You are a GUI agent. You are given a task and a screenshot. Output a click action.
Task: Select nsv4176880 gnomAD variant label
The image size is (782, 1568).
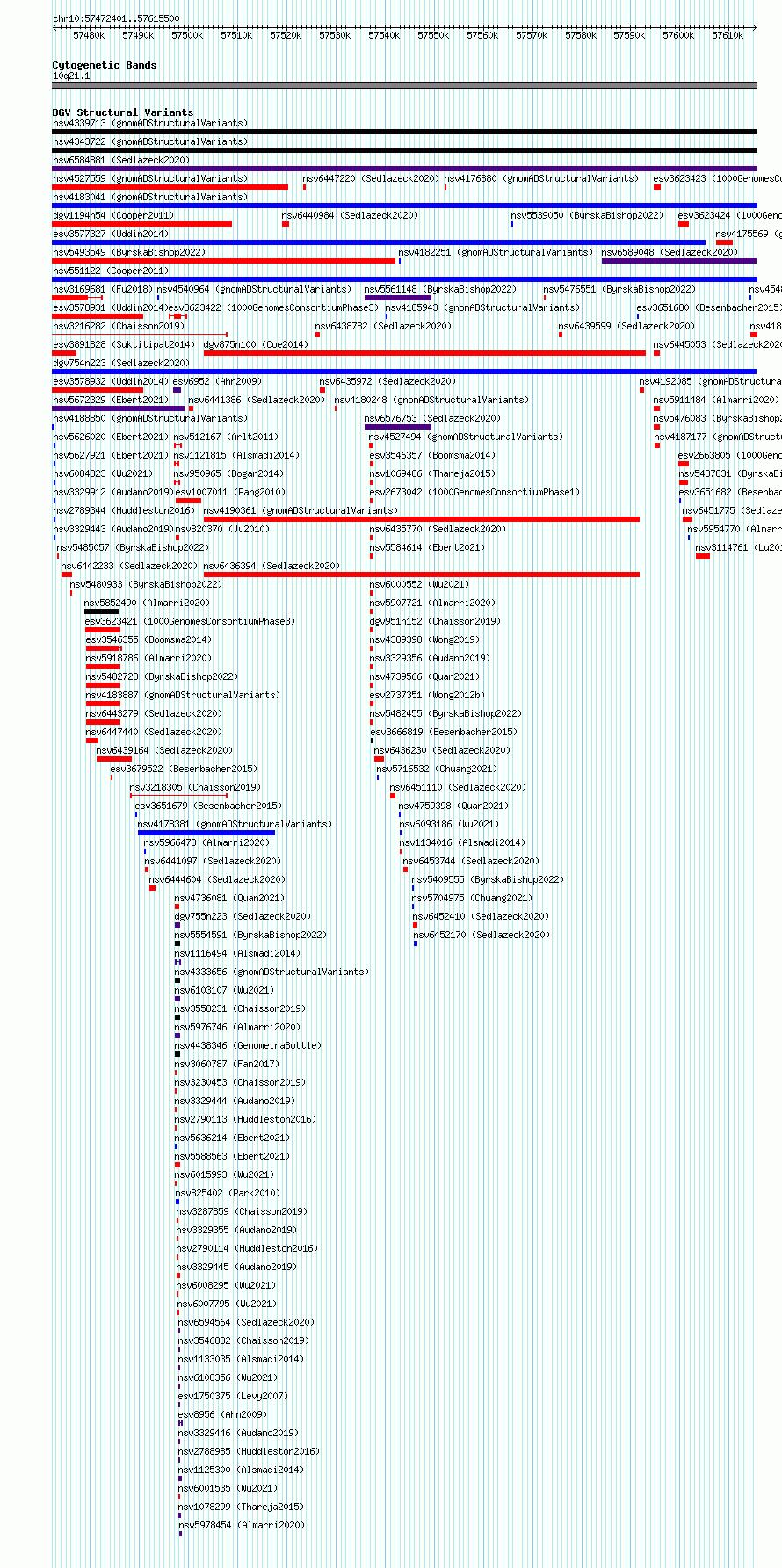(541, 178)
